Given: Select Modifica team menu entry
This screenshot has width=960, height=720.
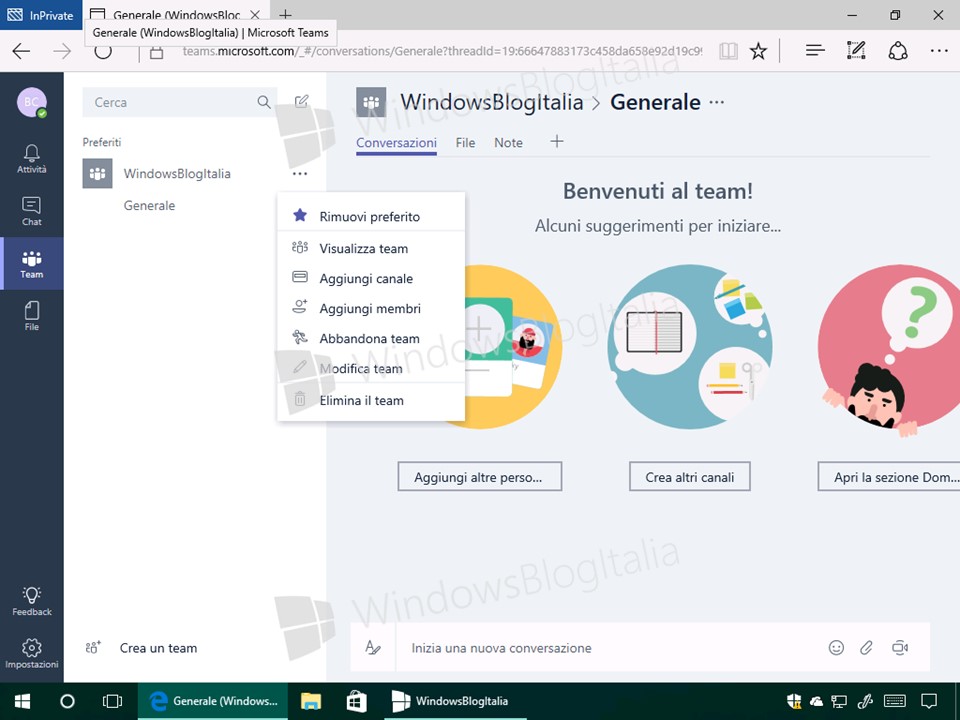Looking at the screenshot, I should [370, 369].
